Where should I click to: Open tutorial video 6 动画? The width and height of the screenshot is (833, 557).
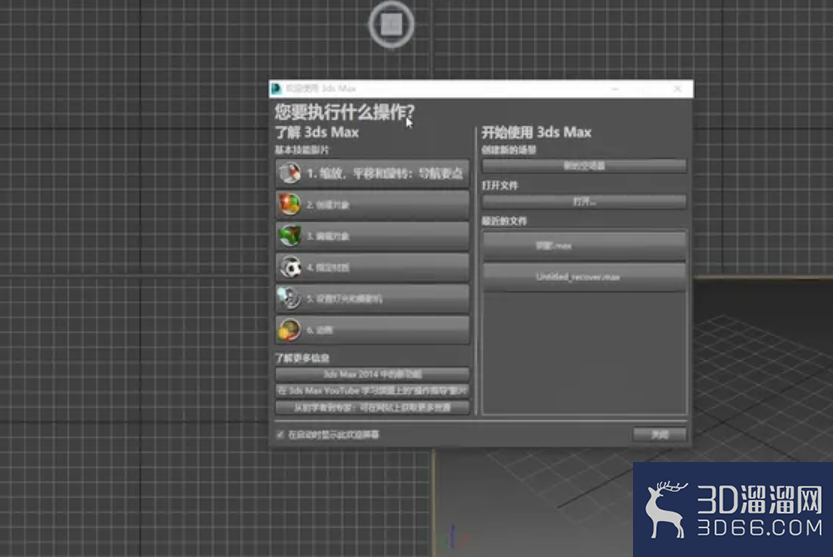tap(372, 330)
